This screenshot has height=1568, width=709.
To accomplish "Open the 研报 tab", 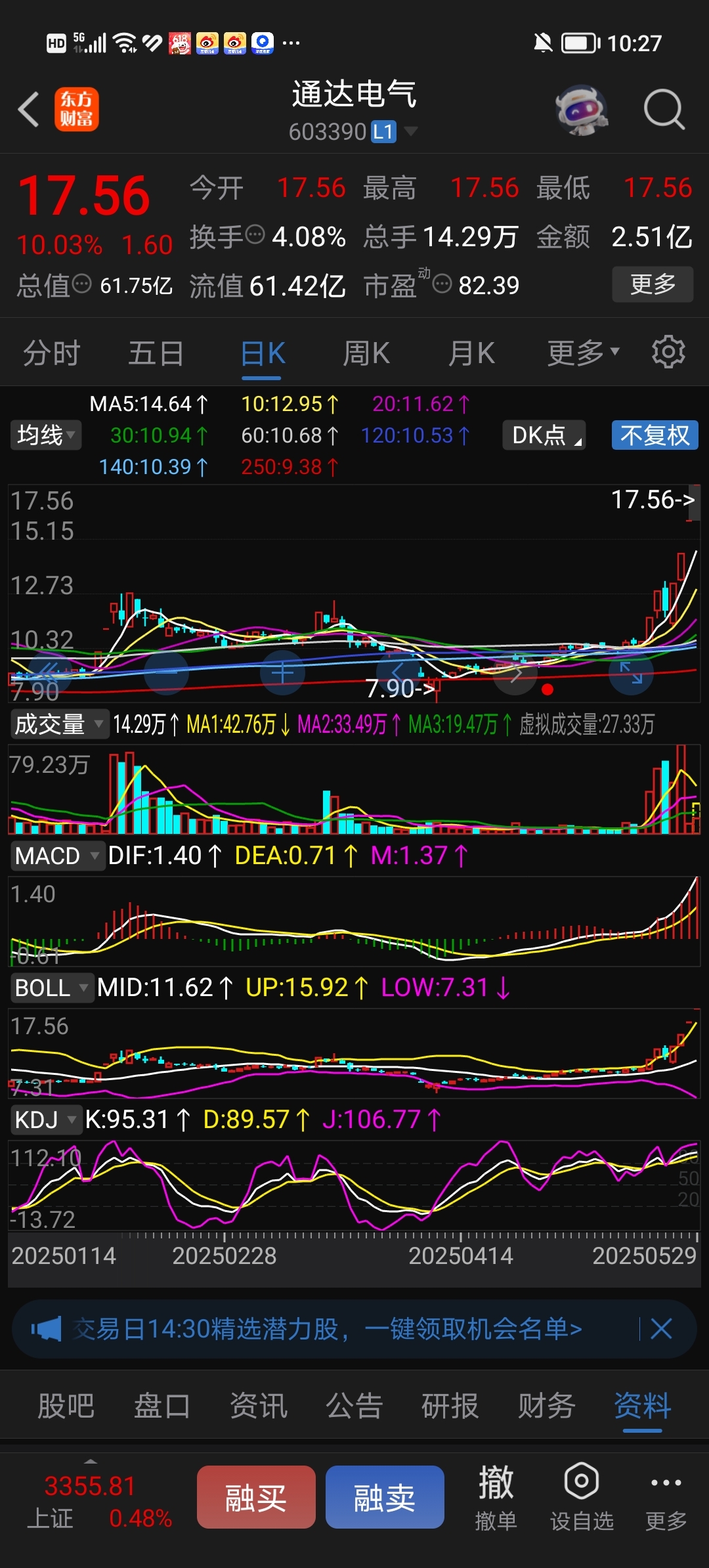I will tap(450, 1406).
